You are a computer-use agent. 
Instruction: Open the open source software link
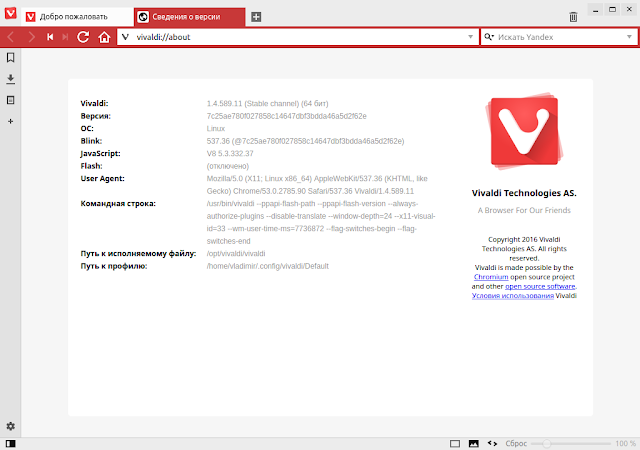click(x=540, y=286)
